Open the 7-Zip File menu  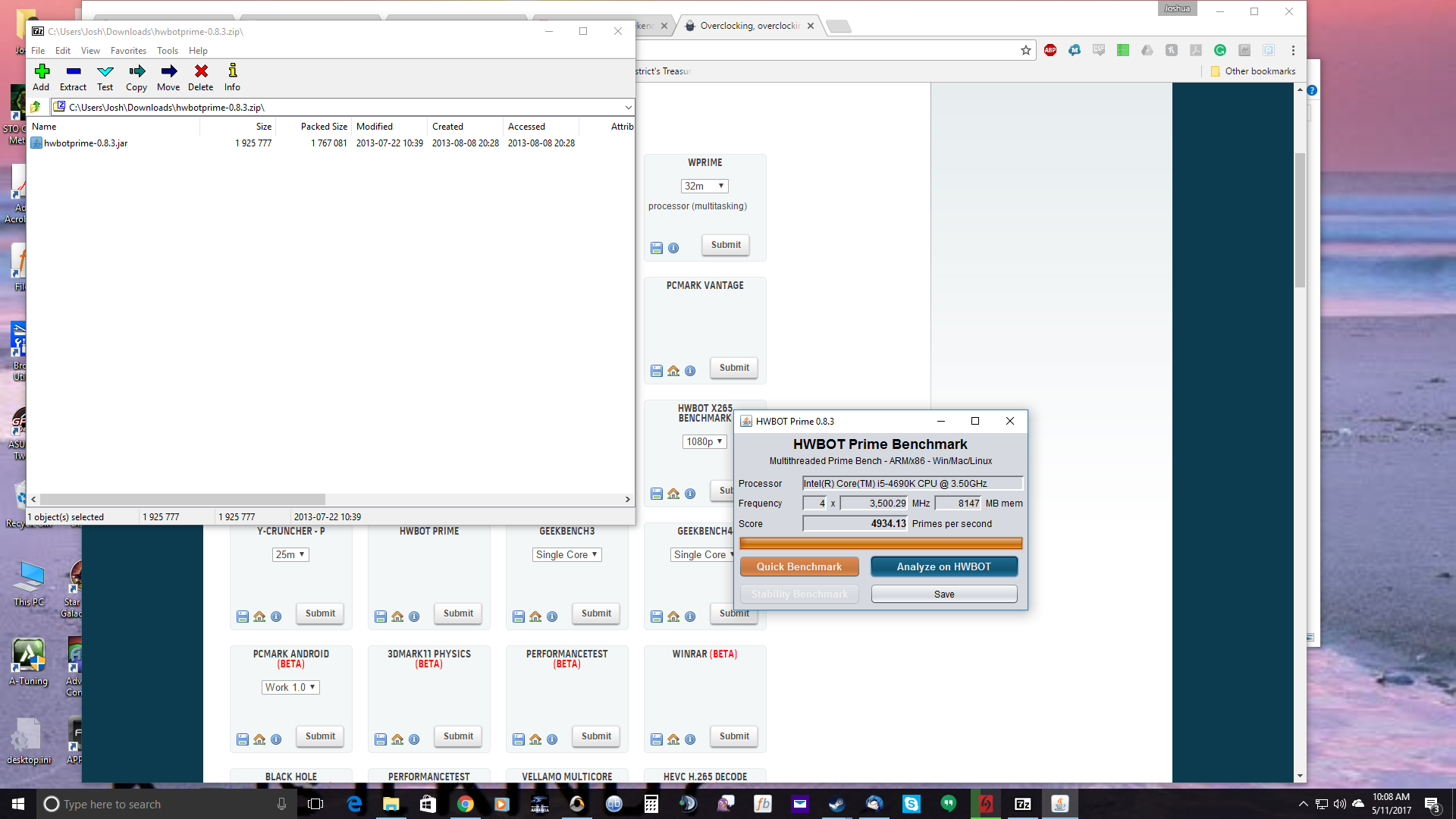click(38, 51)
